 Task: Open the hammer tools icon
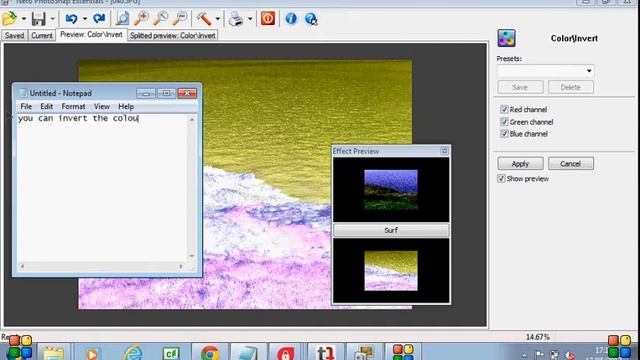tap(204, 19)
